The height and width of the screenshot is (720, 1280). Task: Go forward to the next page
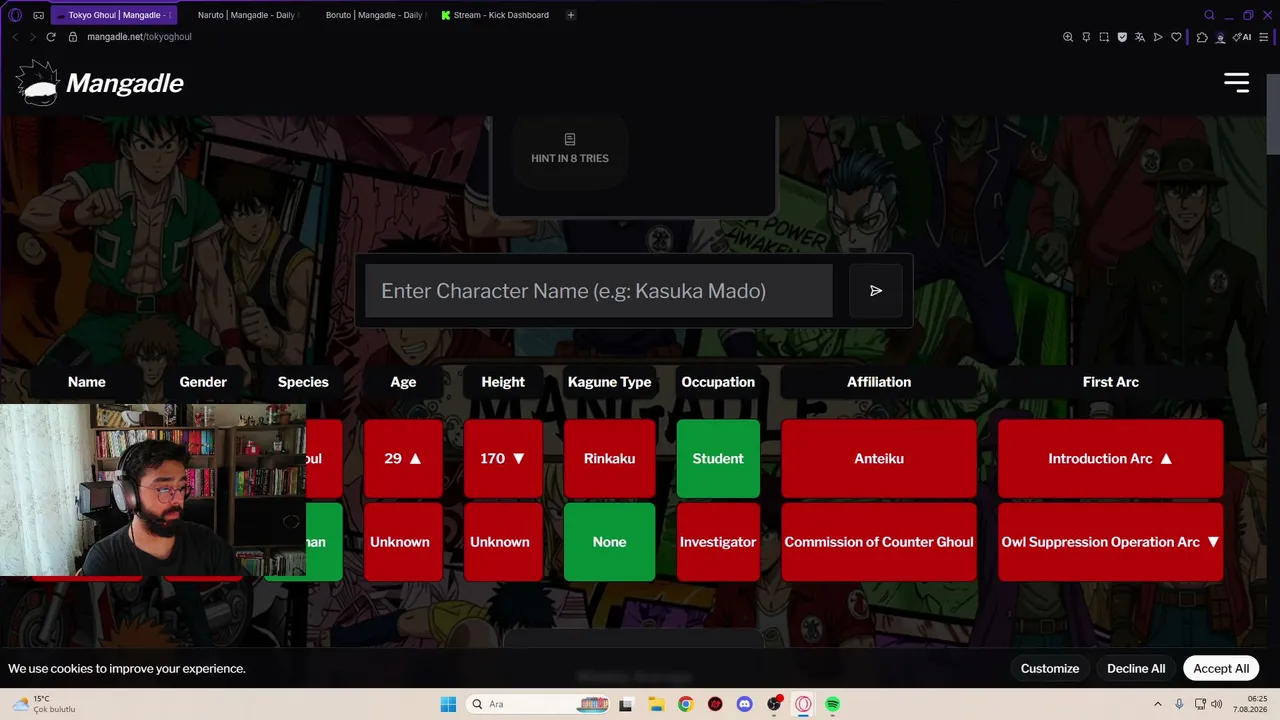click(32, 37)
